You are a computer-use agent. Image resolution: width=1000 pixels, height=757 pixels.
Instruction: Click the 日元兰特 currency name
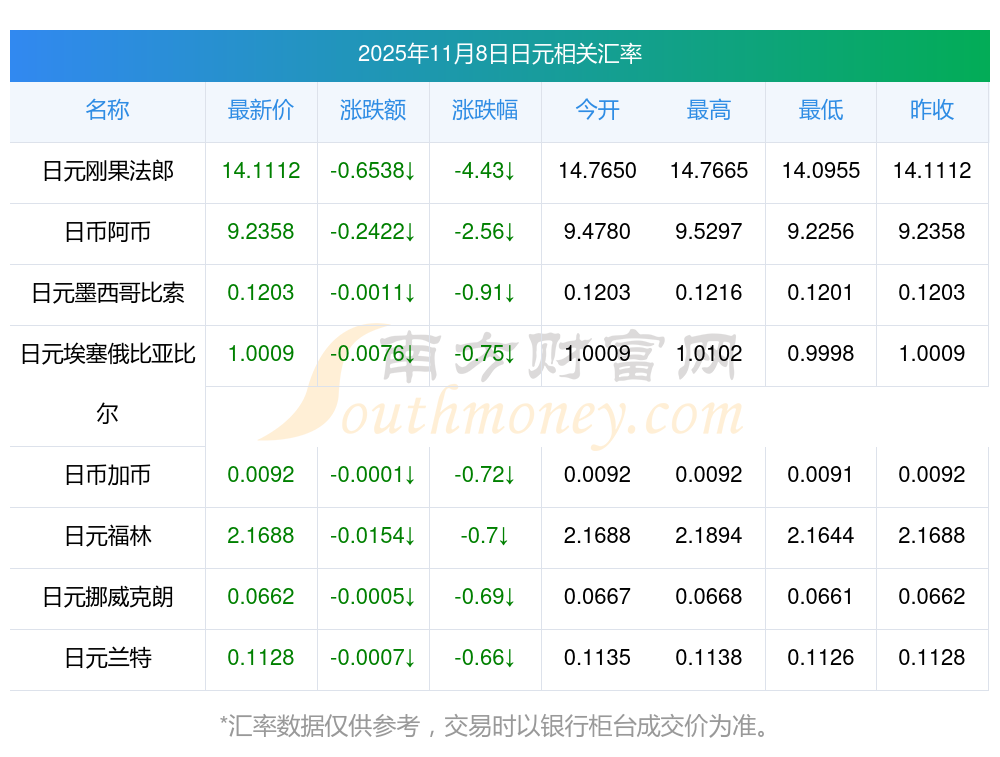coord(108,658)
